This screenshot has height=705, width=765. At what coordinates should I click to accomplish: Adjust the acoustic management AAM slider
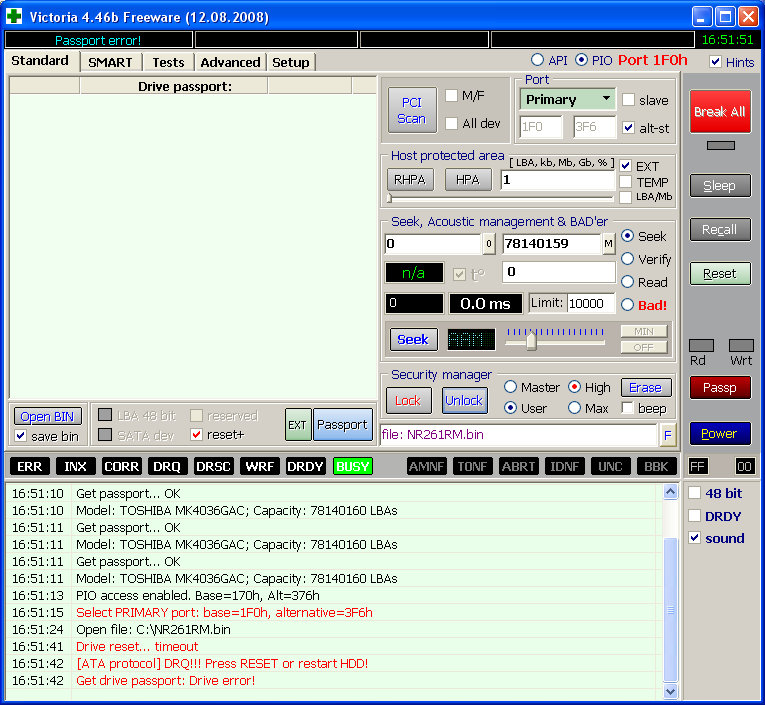click(531, 341)
